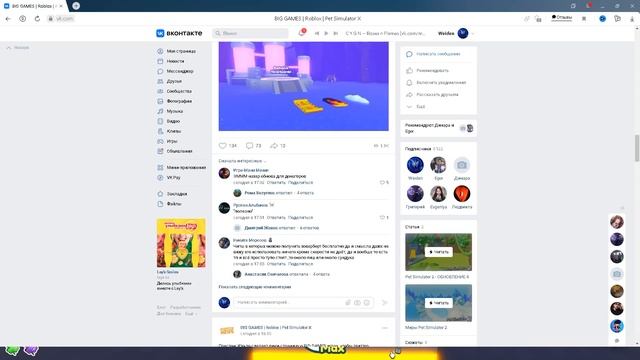Skip to previous track in the VK header player
Image resolution: width=640 pixels, height=360 pixels.
(317, 33)
